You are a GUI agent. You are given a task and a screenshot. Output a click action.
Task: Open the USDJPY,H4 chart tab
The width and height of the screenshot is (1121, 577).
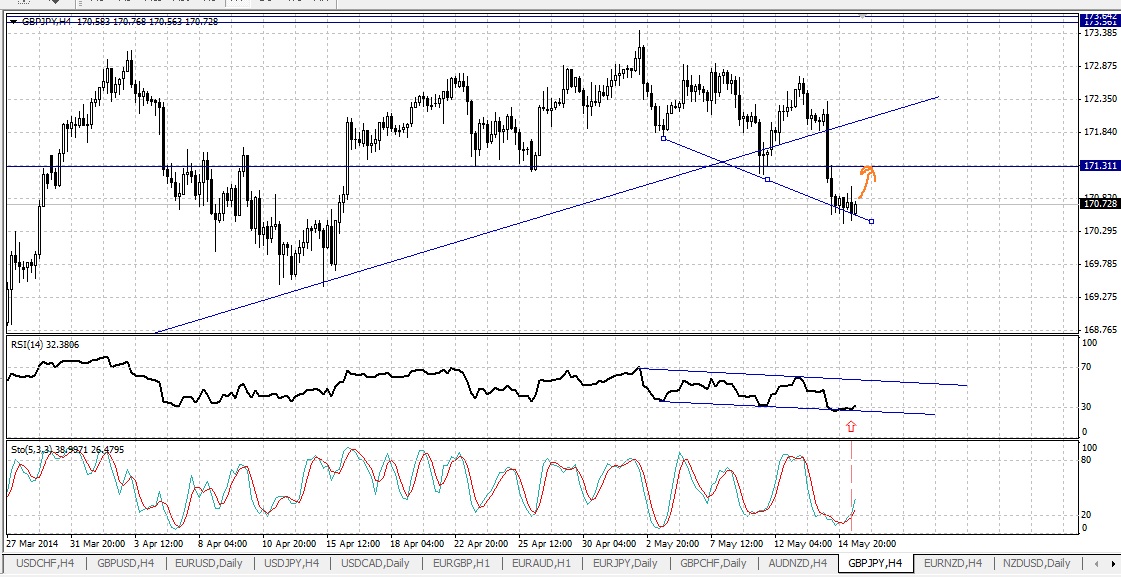tap(292, 563)
